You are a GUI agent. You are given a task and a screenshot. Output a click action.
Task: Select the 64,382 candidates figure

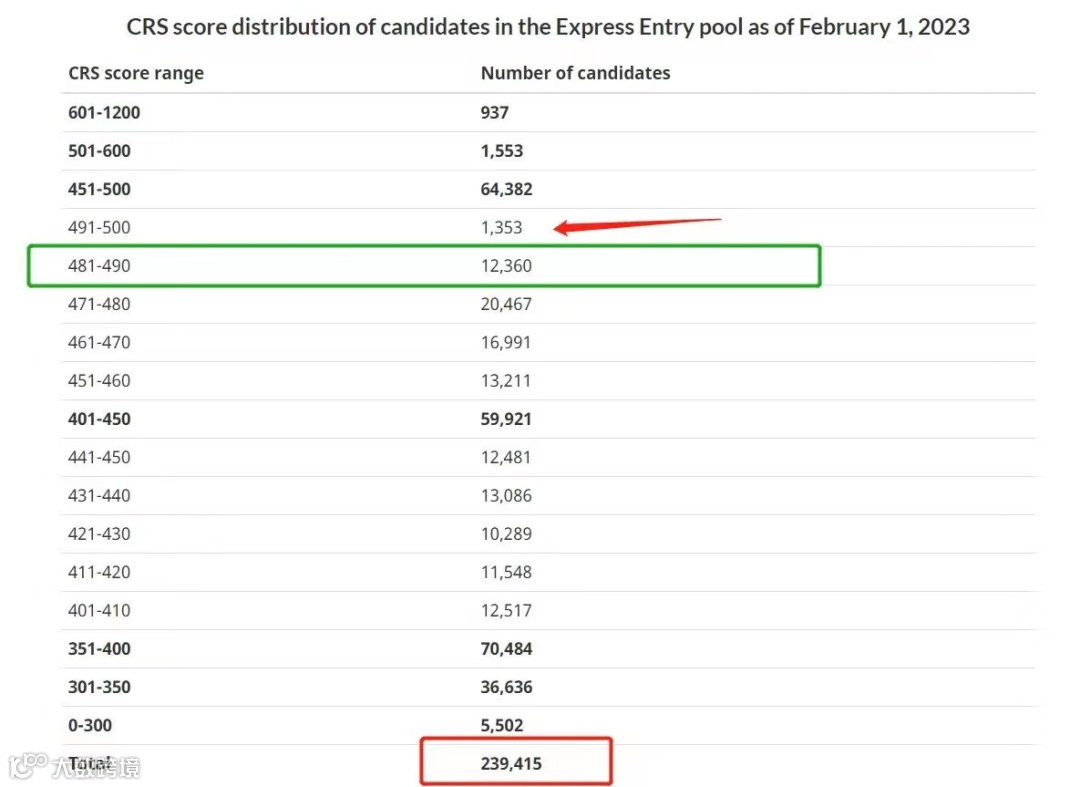pyautogui.click(x=507, y=189)
